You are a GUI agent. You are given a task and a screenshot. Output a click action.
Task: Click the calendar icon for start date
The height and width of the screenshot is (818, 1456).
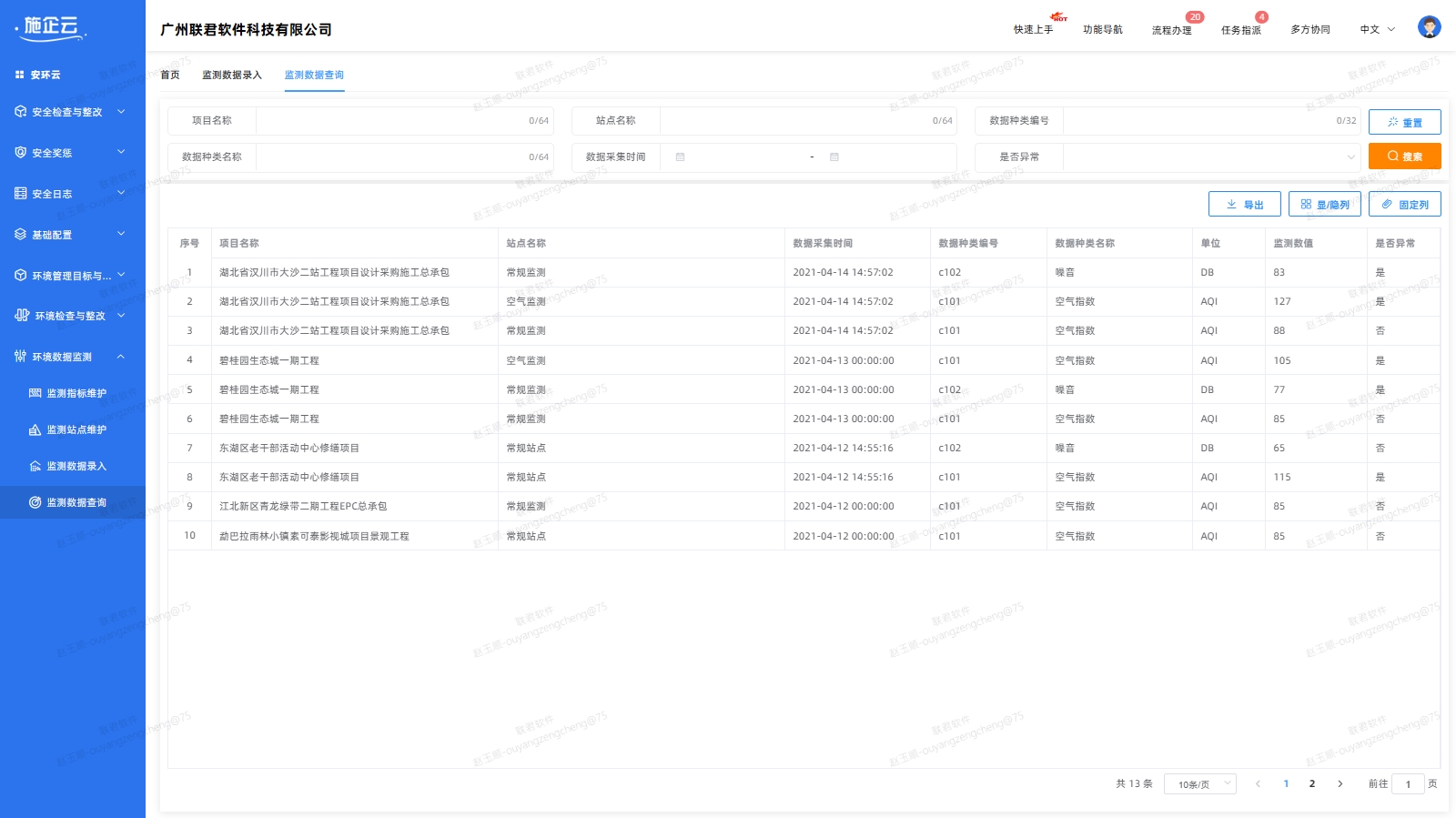pyautogui.click(x=680, y=157)
